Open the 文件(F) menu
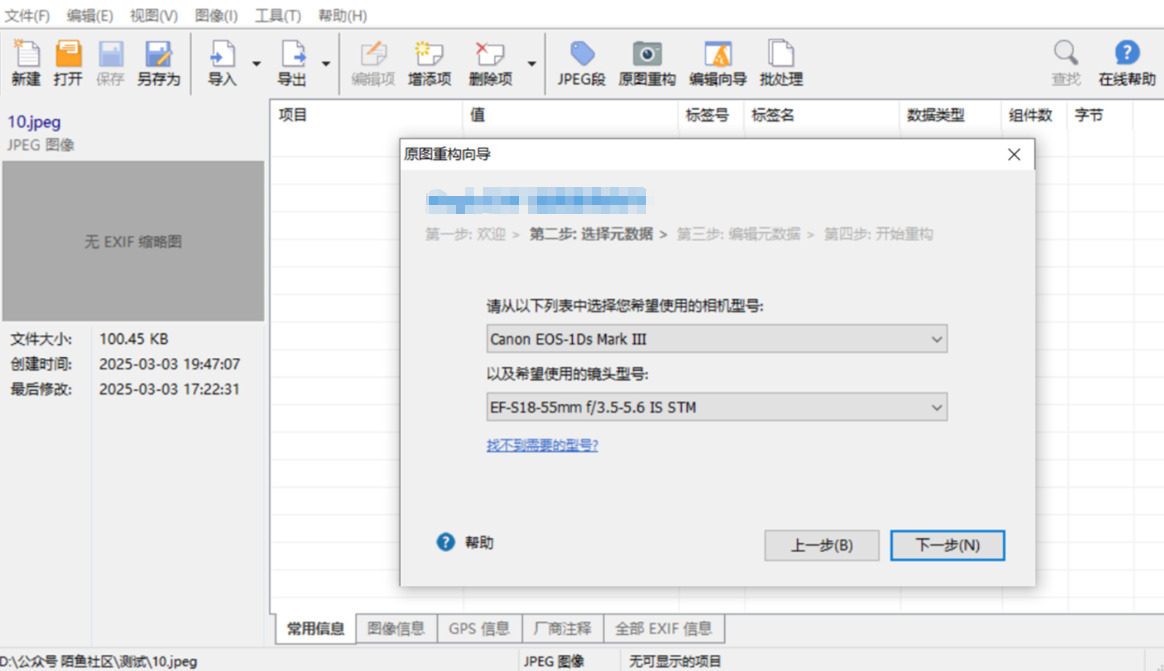This screenshot has height=671, width=1164. tap(27, 16)
